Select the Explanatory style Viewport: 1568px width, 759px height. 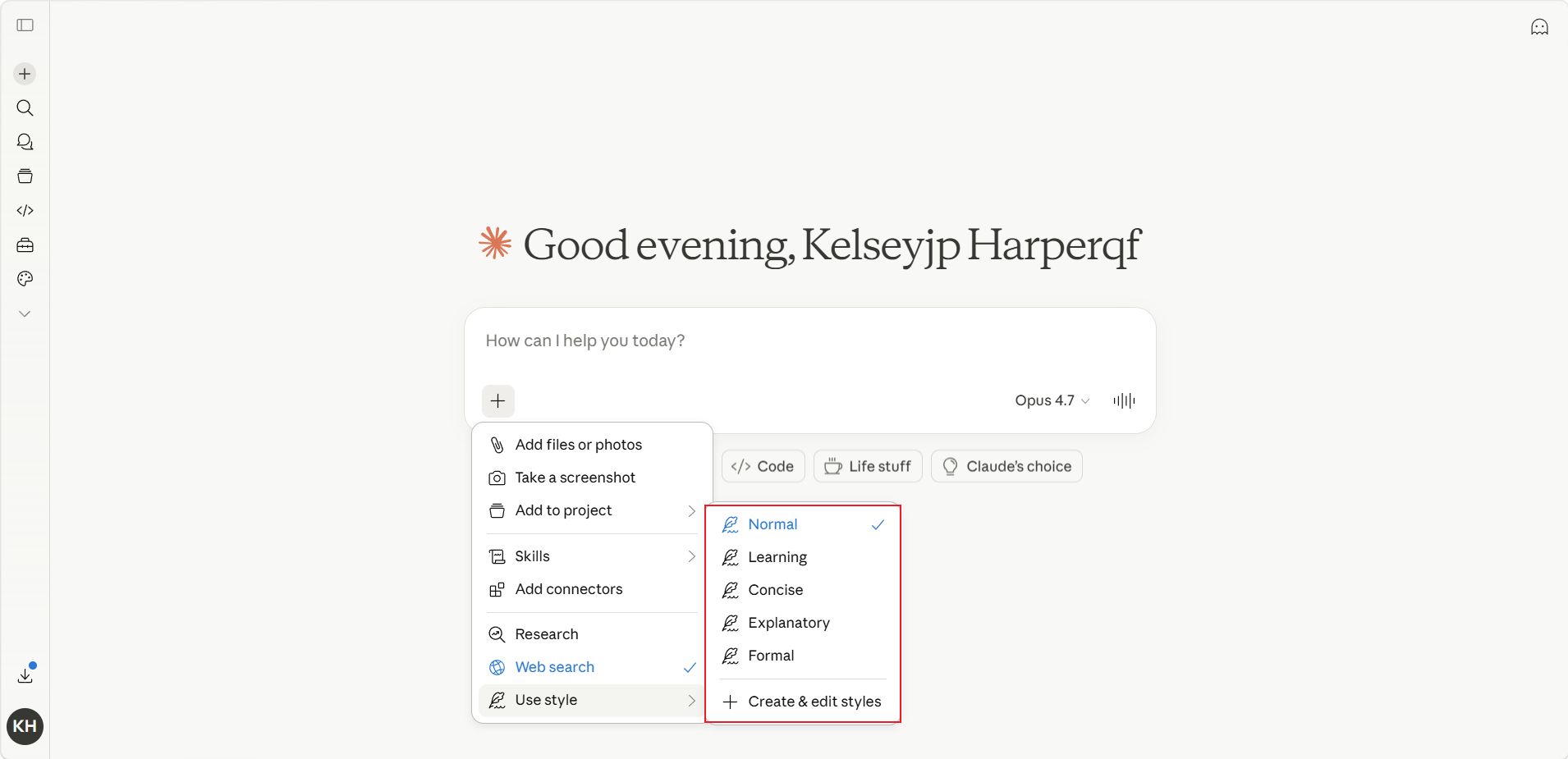click(803, 623)
